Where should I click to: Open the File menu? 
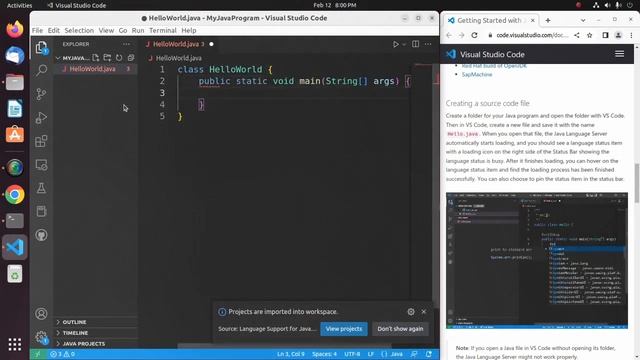[37, 30]
